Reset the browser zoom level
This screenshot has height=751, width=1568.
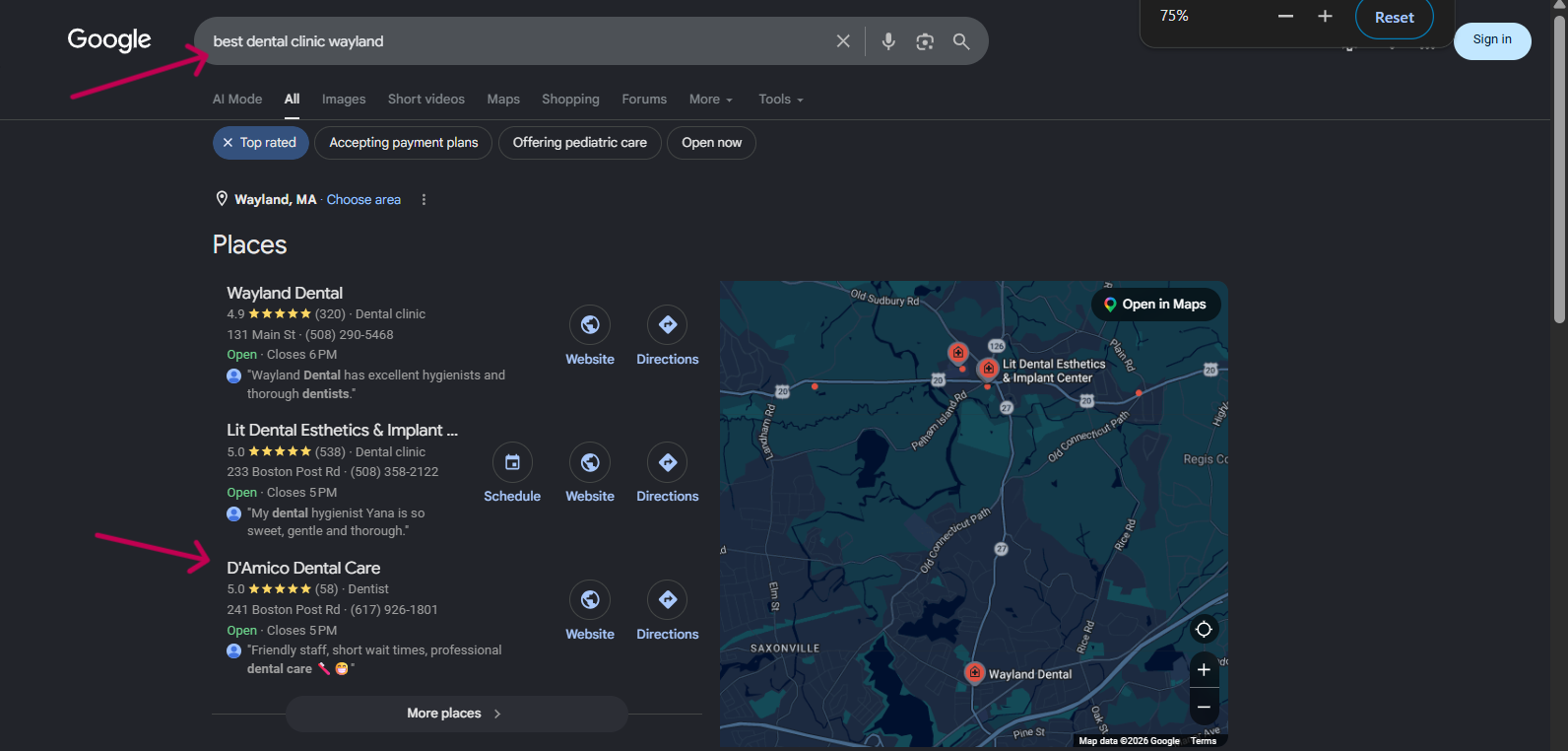[1395, 18]
